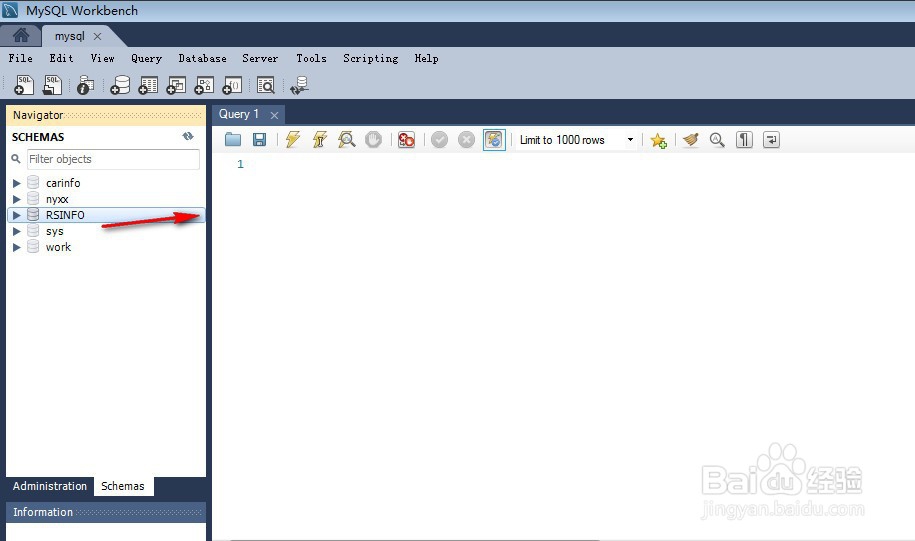Viewport: 915px width, 541px height.
Task: Select the nyxx schema row
Action: click(x=106, y=199)
